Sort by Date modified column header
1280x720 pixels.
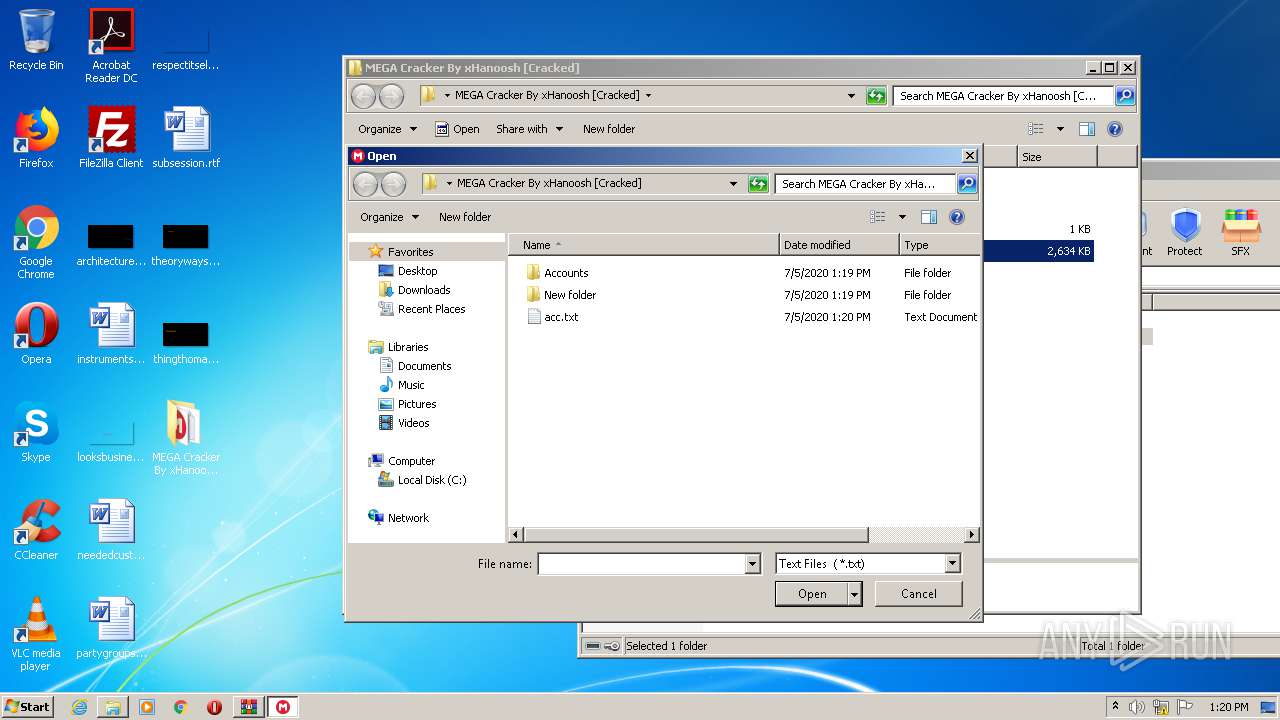click(x=839, y=245)
